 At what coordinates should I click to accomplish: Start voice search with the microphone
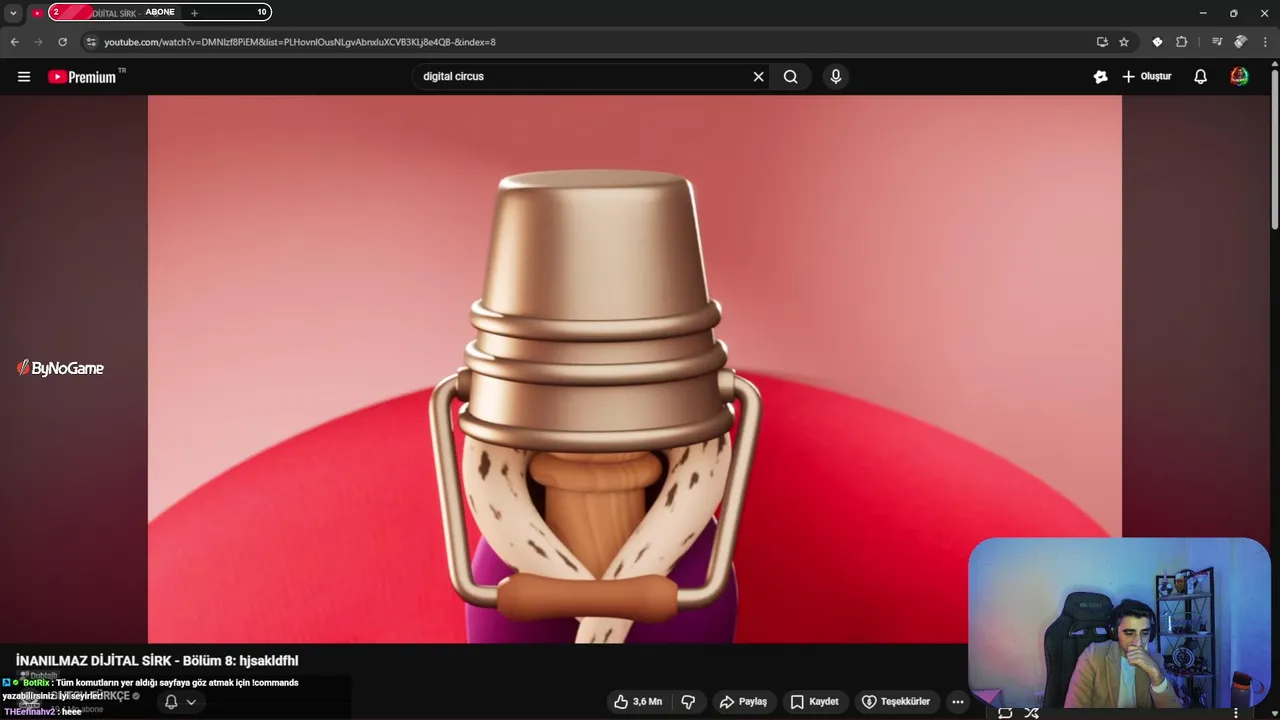click(x=836, y=77)
